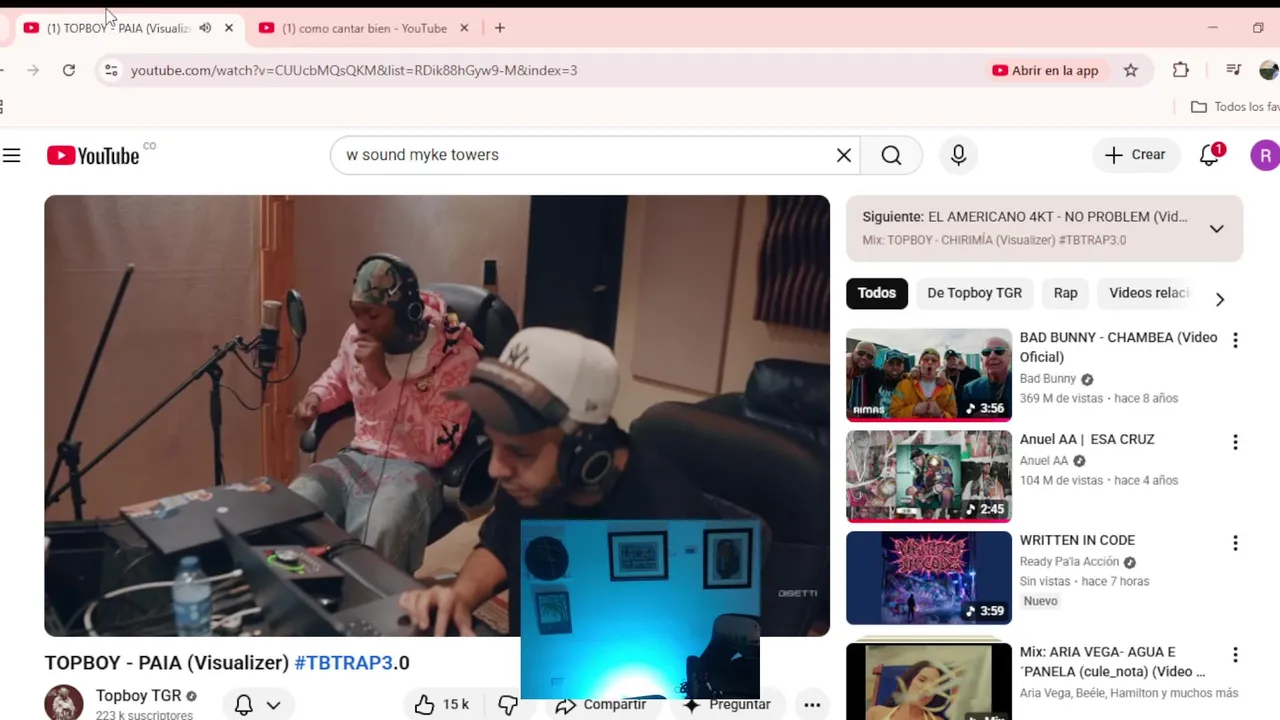Open the YouTube hamburger guide menu
Image resolution: width=1280 pixels, height=720 pixels.
coord(12,155)
